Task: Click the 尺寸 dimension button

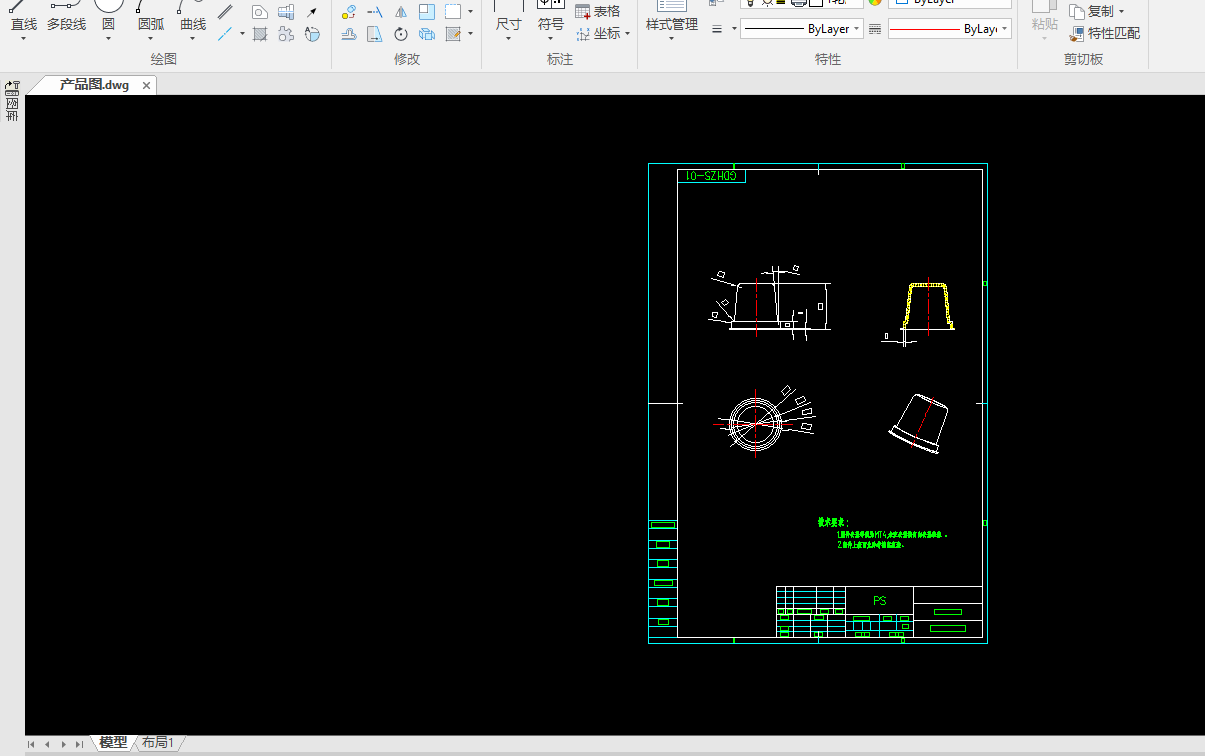Action: 508,24
